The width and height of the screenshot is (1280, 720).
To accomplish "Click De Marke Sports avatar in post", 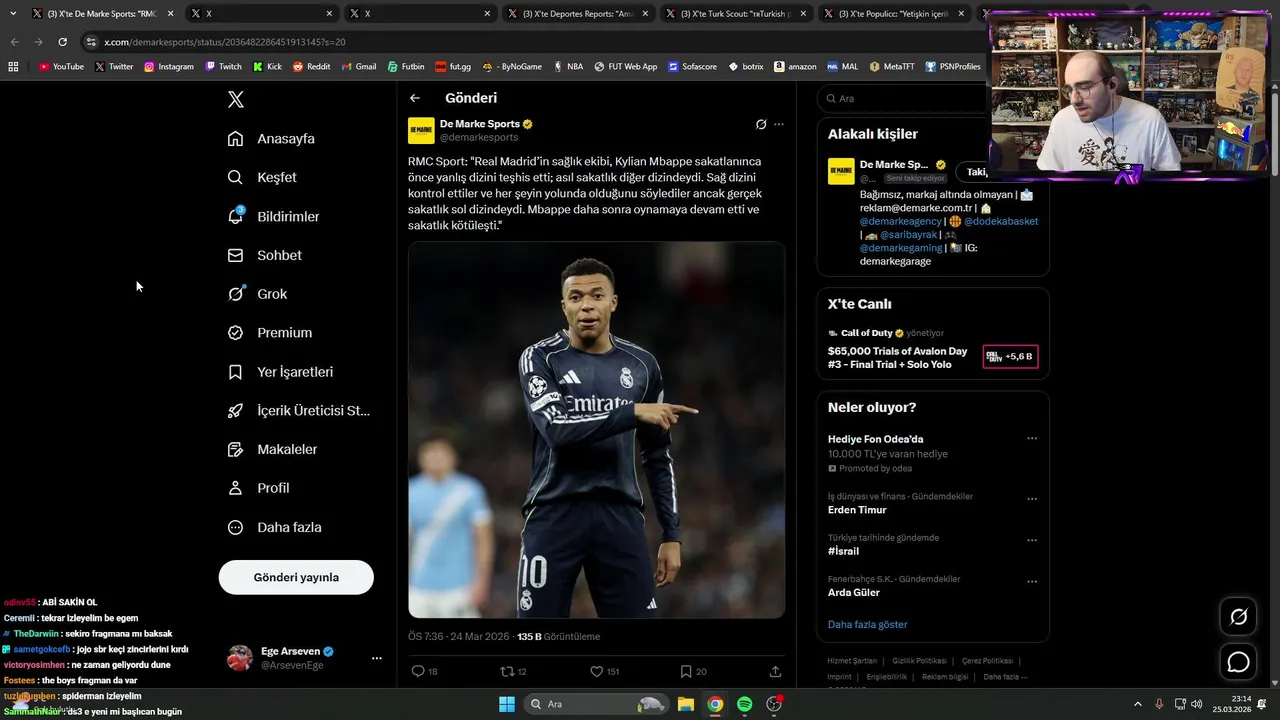I will tap(421, 131).
